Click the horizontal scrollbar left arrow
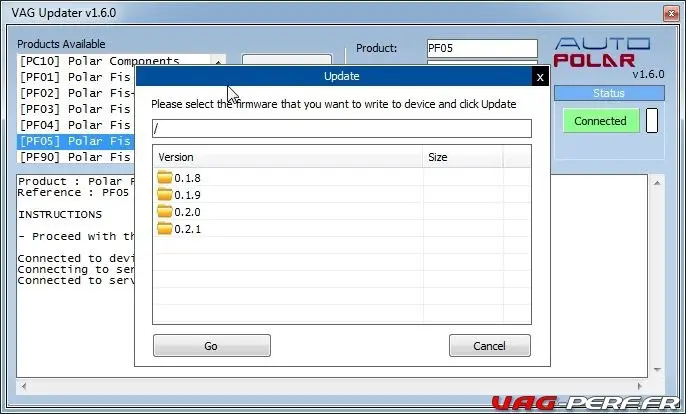686x414 pixels. [24, 386]
